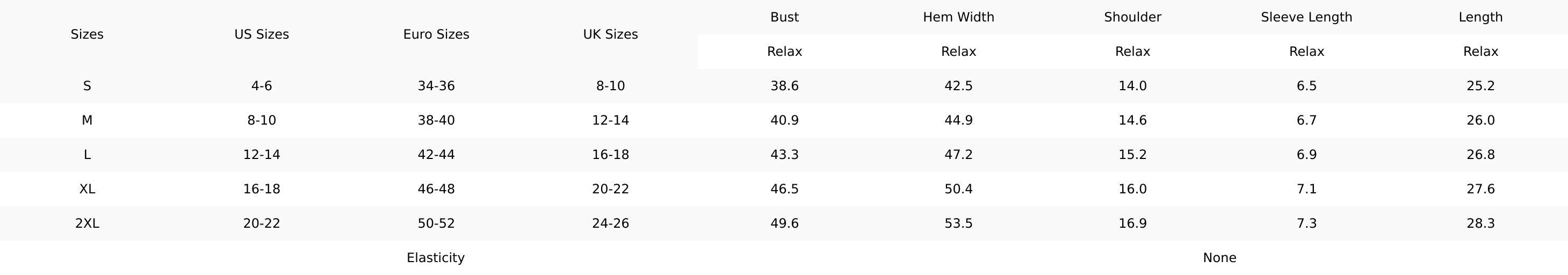1568x275 pixels.
Task: Click the Elasticity row label
Action: coord(436,258)
